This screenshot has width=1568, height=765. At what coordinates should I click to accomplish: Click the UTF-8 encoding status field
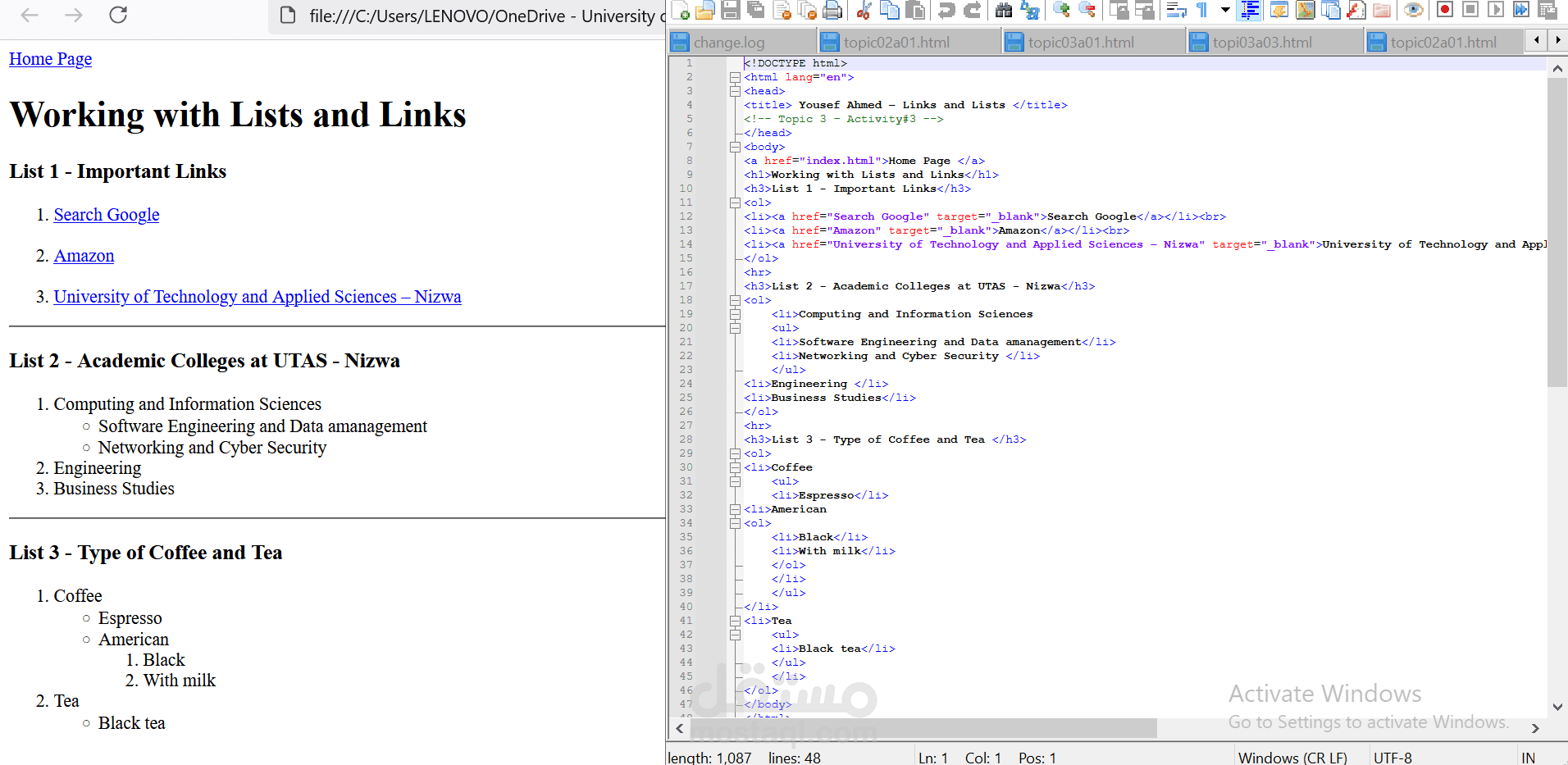(1393, 758)
